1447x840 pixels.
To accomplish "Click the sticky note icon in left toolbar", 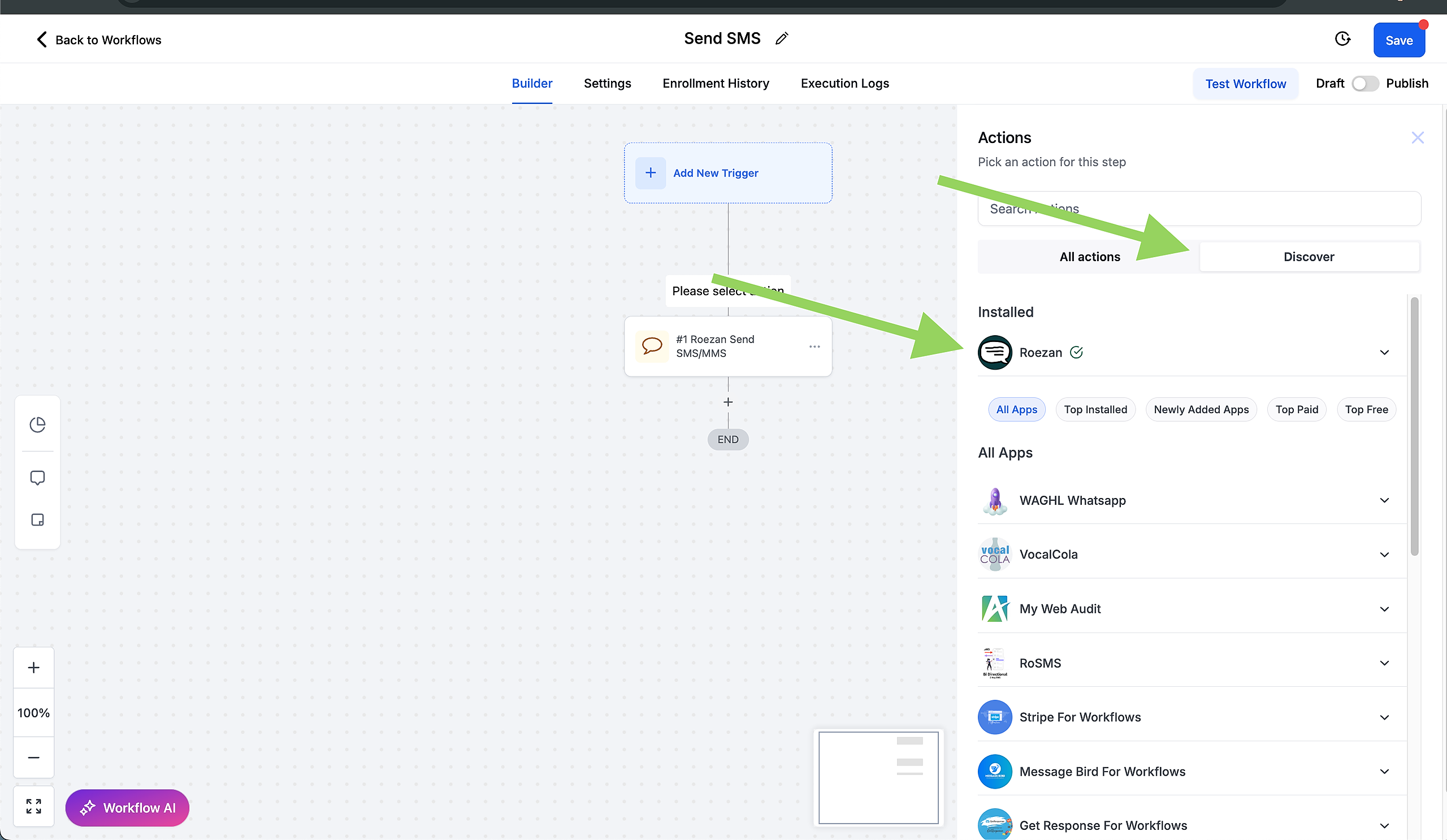I will pyautogui.click(x=37, y=519).
